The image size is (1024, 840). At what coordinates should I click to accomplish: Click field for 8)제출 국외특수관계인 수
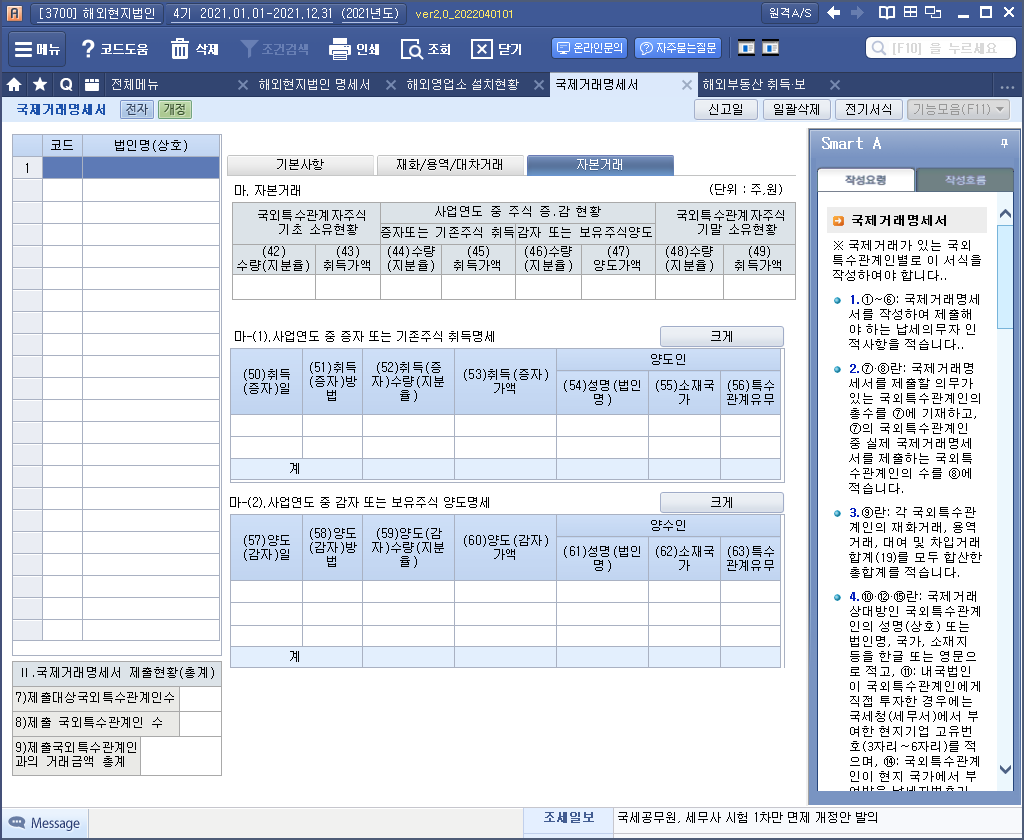[x=200, y=723]
